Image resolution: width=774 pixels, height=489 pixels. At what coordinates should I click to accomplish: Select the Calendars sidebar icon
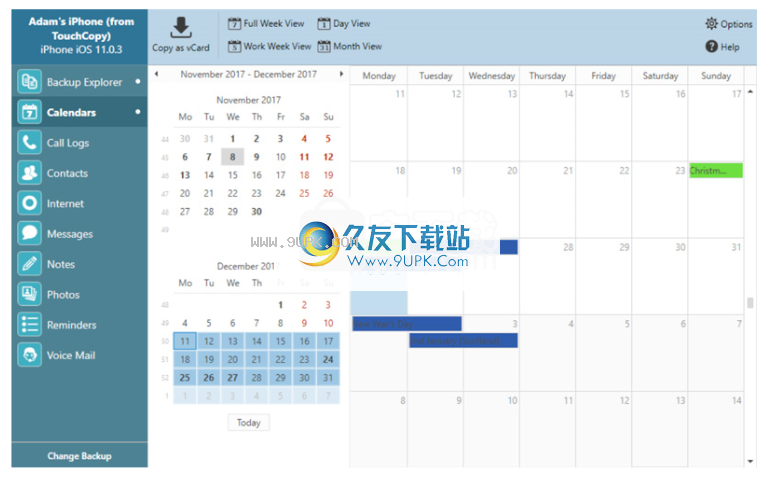coord(30,112)
